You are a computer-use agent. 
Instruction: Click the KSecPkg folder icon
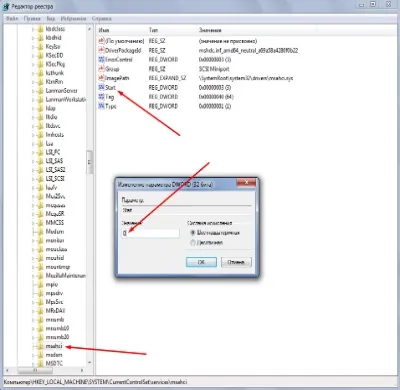click(40, 64)
